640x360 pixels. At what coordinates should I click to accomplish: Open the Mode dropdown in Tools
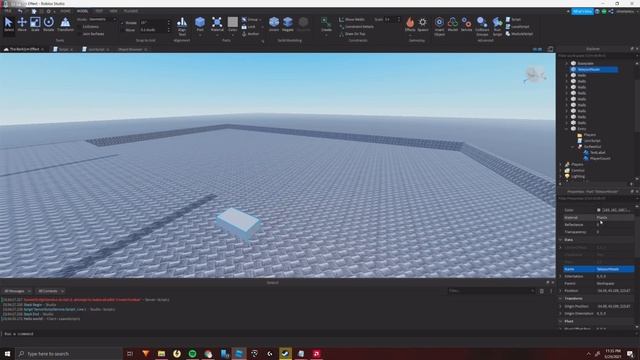pos(102,19)
